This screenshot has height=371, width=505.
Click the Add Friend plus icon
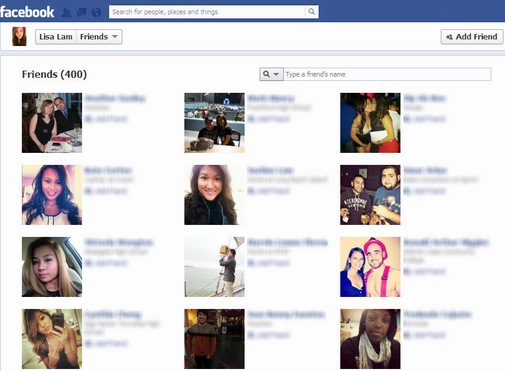tap(449, 37)
